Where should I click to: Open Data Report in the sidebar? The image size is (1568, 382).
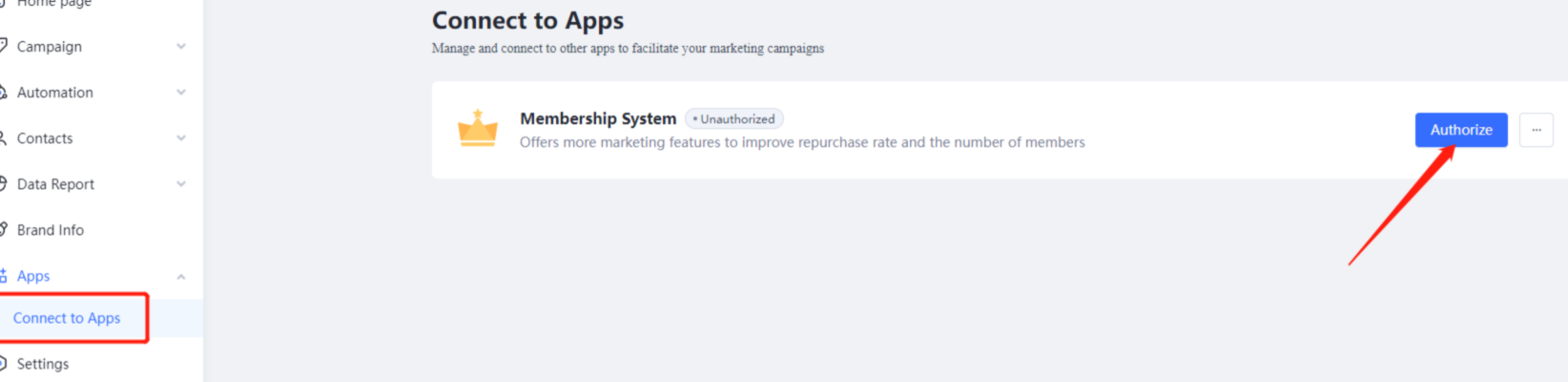click(x=55, y=184)
